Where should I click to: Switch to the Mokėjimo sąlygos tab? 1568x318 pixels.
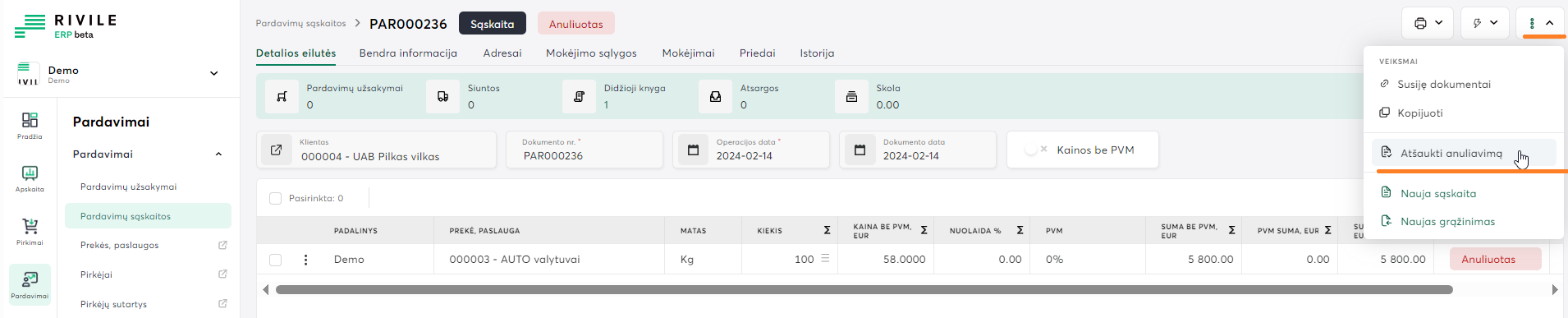pyautogui.click(x=591, y=53)
